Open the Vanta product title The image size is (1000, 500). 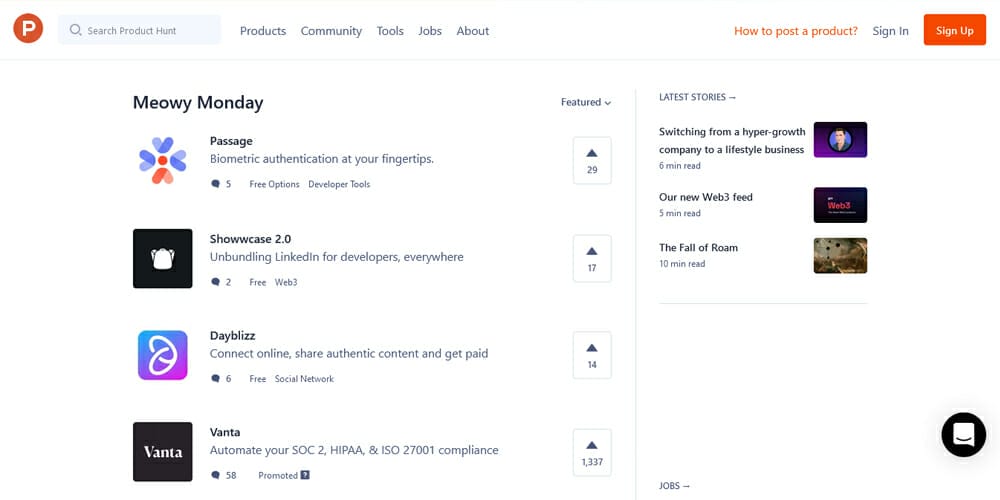(x=224, y=432)
